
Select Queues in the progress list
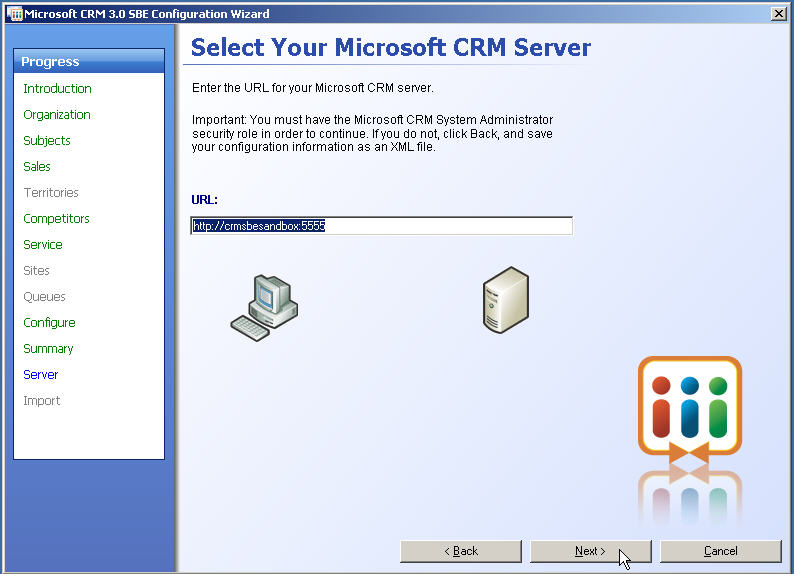[x=44, y=297]
